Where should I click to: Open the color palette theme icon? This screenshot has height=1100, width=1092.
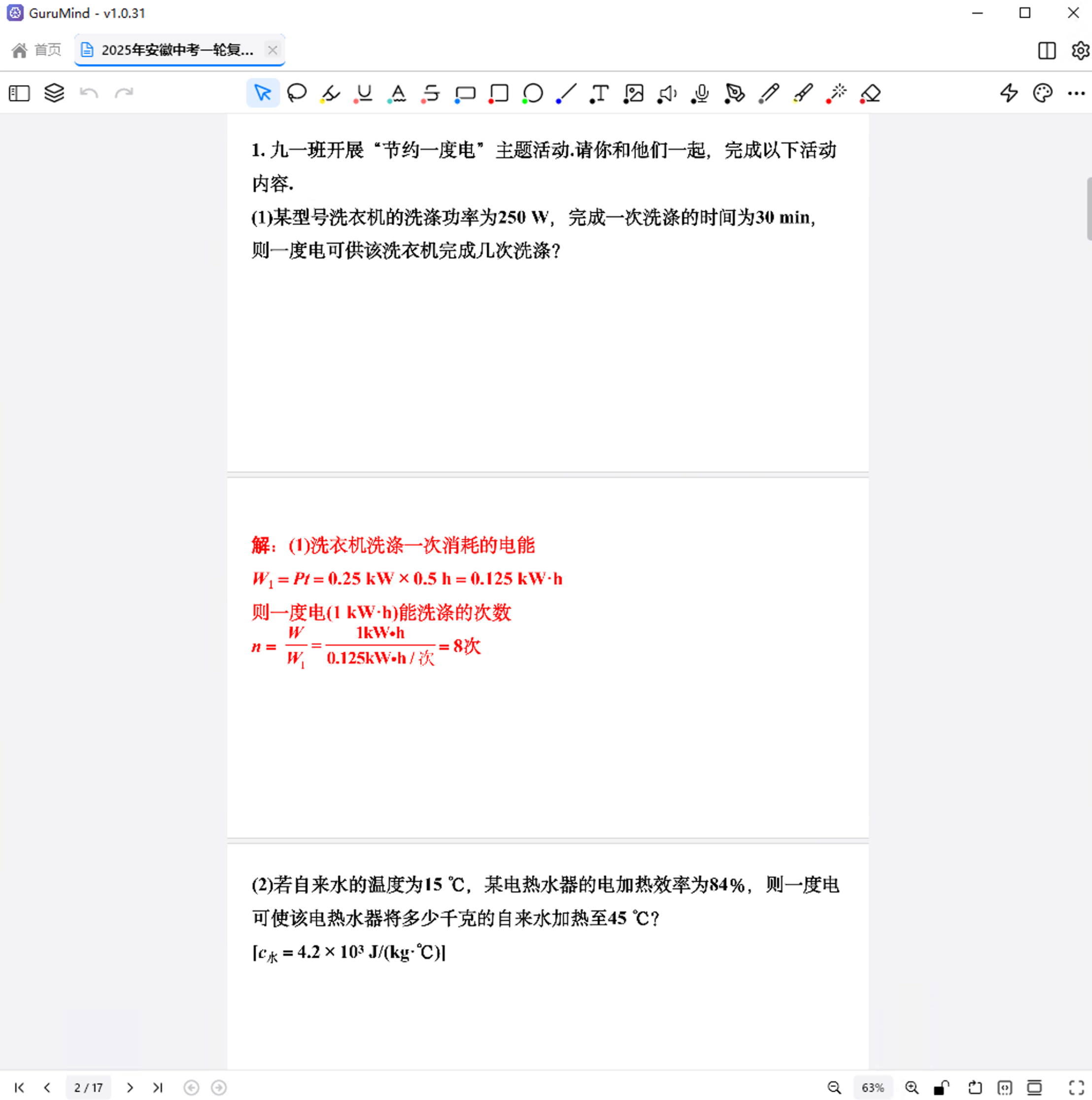1042,93
